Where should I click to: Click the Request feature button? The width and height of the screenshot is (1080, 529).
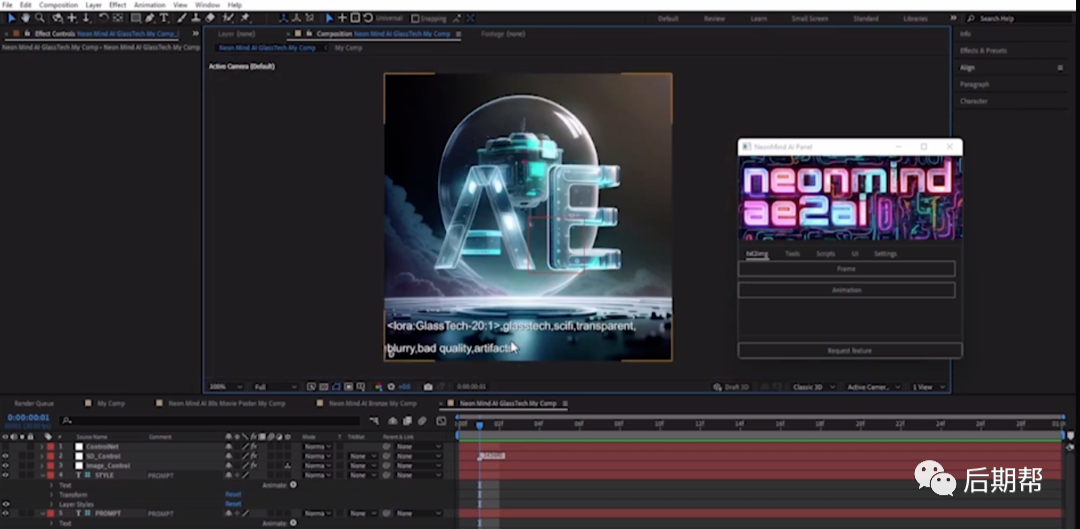pyautogui.click(x=850, y=351)
